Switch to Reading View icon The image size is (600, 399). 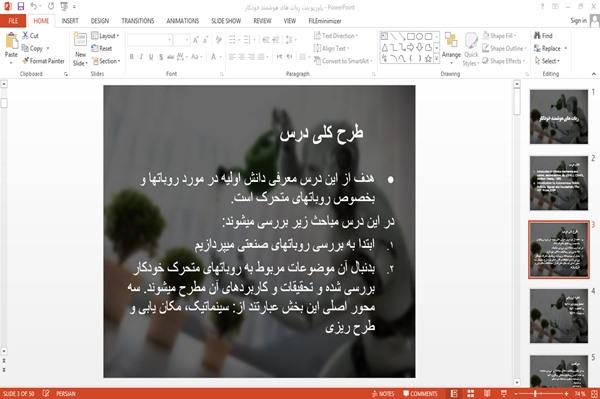click(487, 394)
